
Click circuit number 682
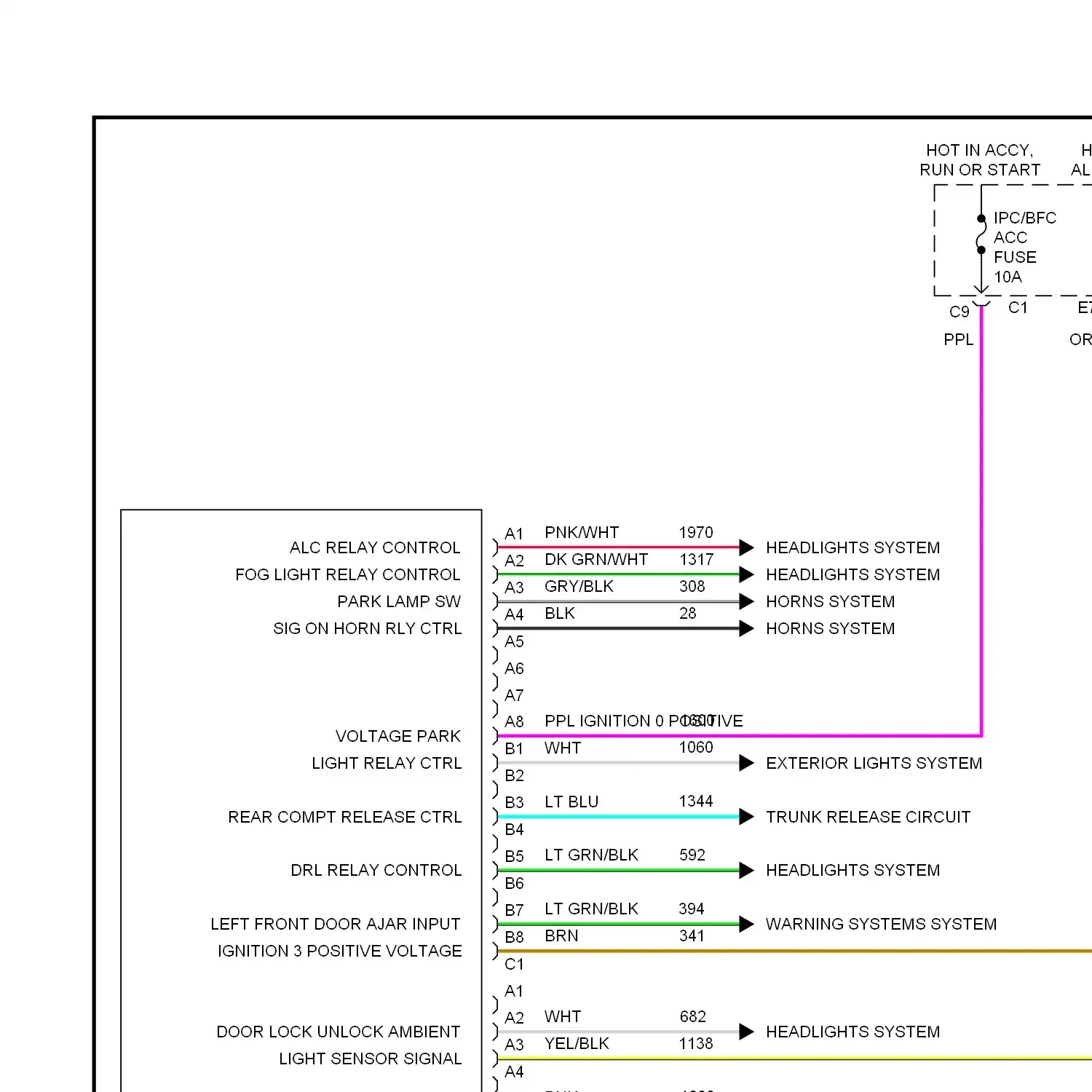tap(693, 1016)
